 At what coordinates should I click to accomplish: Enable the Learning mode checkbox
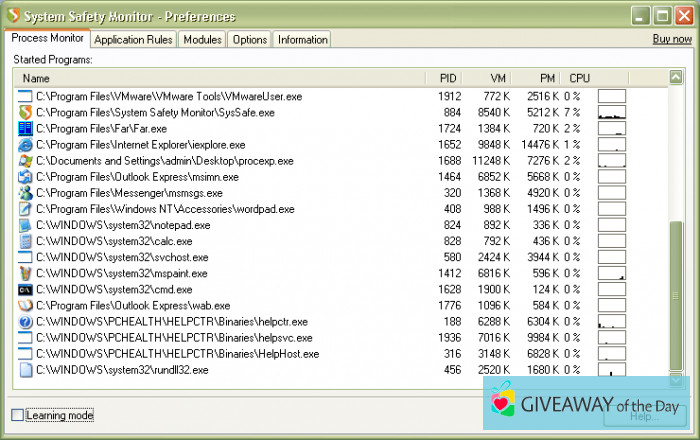[17, 415]
